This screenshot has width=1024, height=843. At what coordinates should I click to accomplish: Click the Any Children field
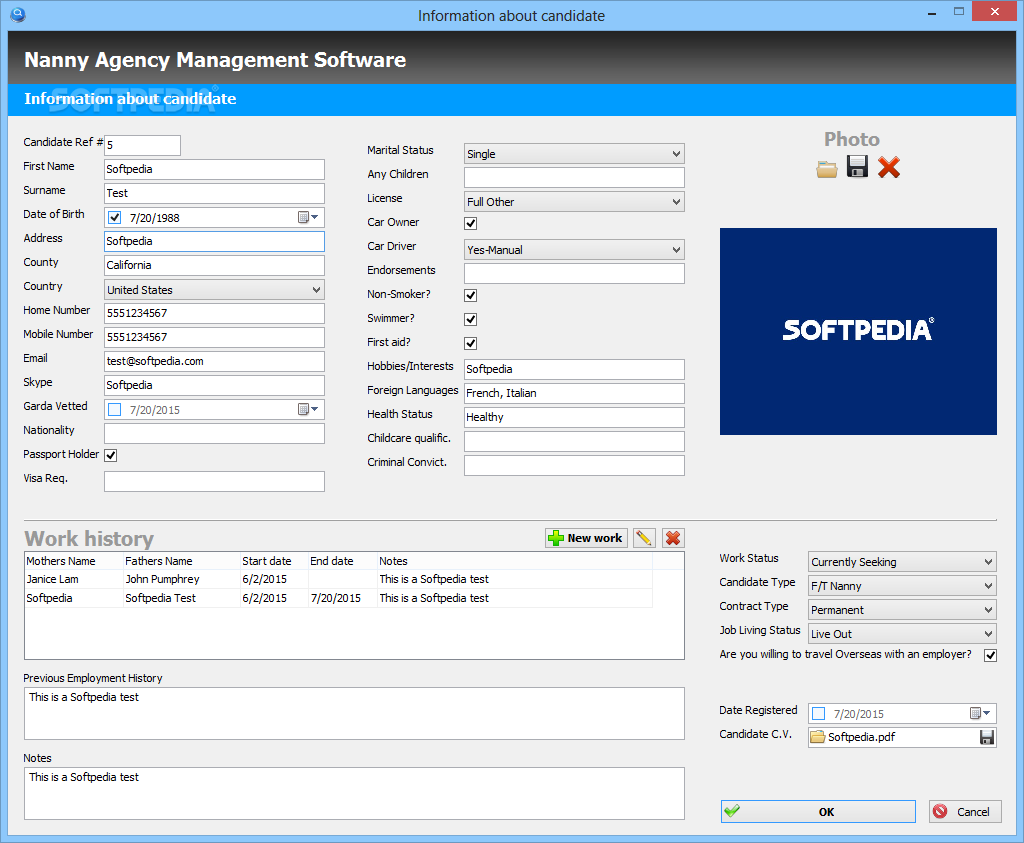[574, 178]
